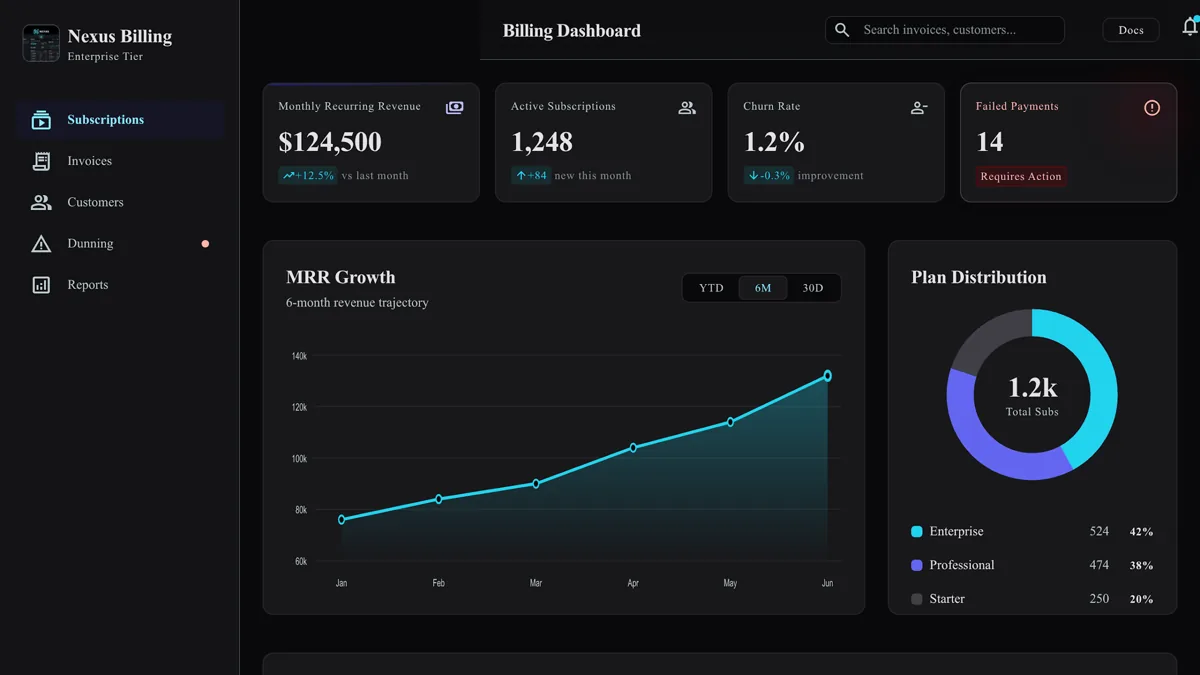This screenshot has height=675, width=1200.
Task: Go to Subscriptions in the sidebar
Action: [x=120, y=120]
